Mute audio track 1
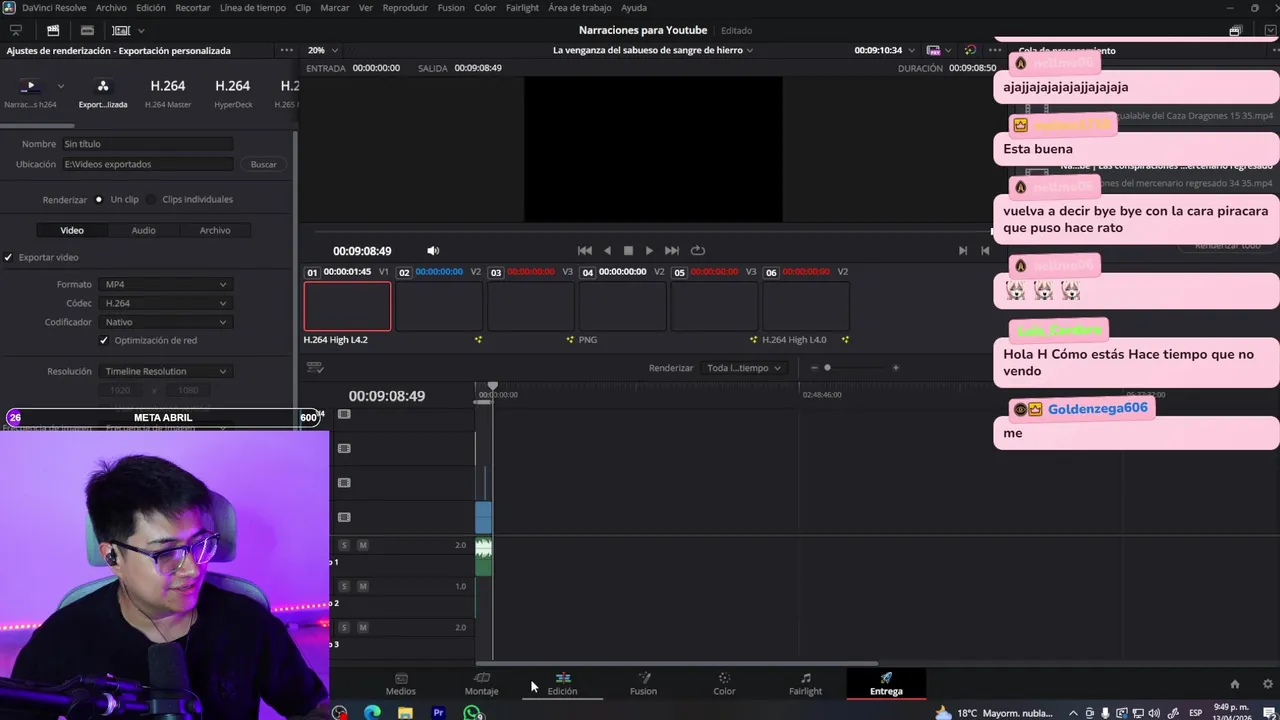The image size is (1280, 720). tap(363, 545)
